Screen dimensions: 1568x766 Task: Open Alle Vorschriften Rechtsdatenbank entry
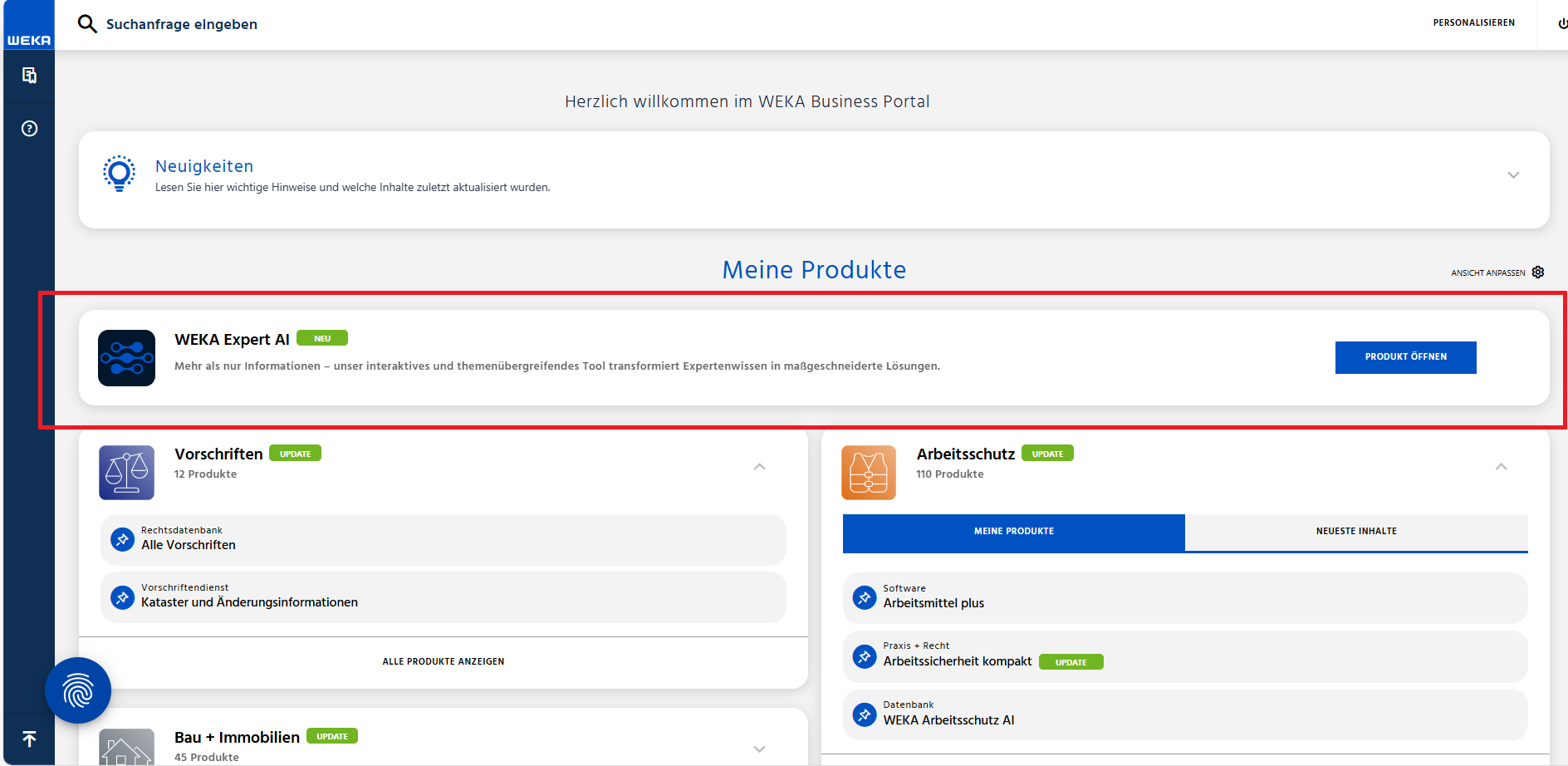click(443, 540)
